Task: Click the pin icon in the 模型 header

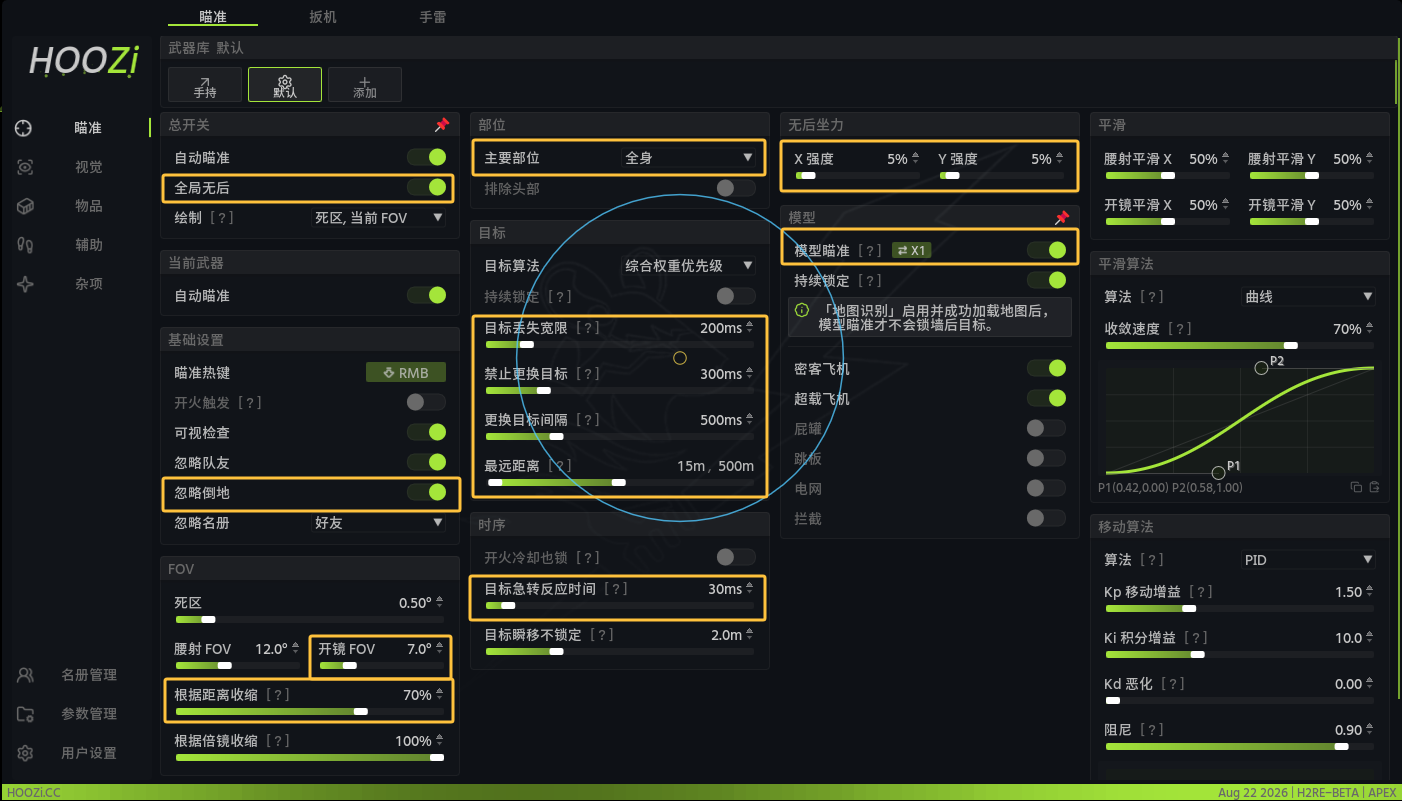Action: coord(1062,217)
